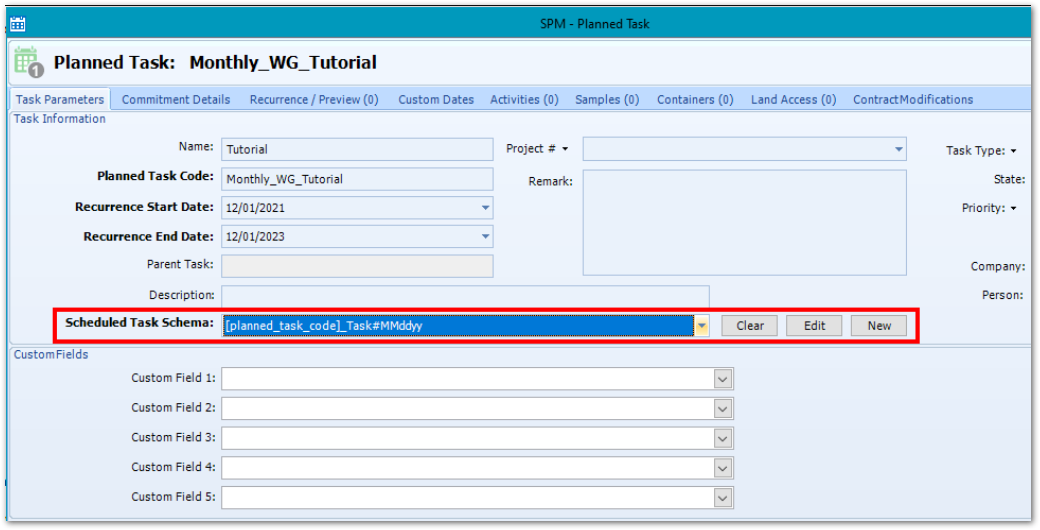The image size is (1040, 530).
Task: Open the Commitment Details tab
Action: tap(176, 99)
